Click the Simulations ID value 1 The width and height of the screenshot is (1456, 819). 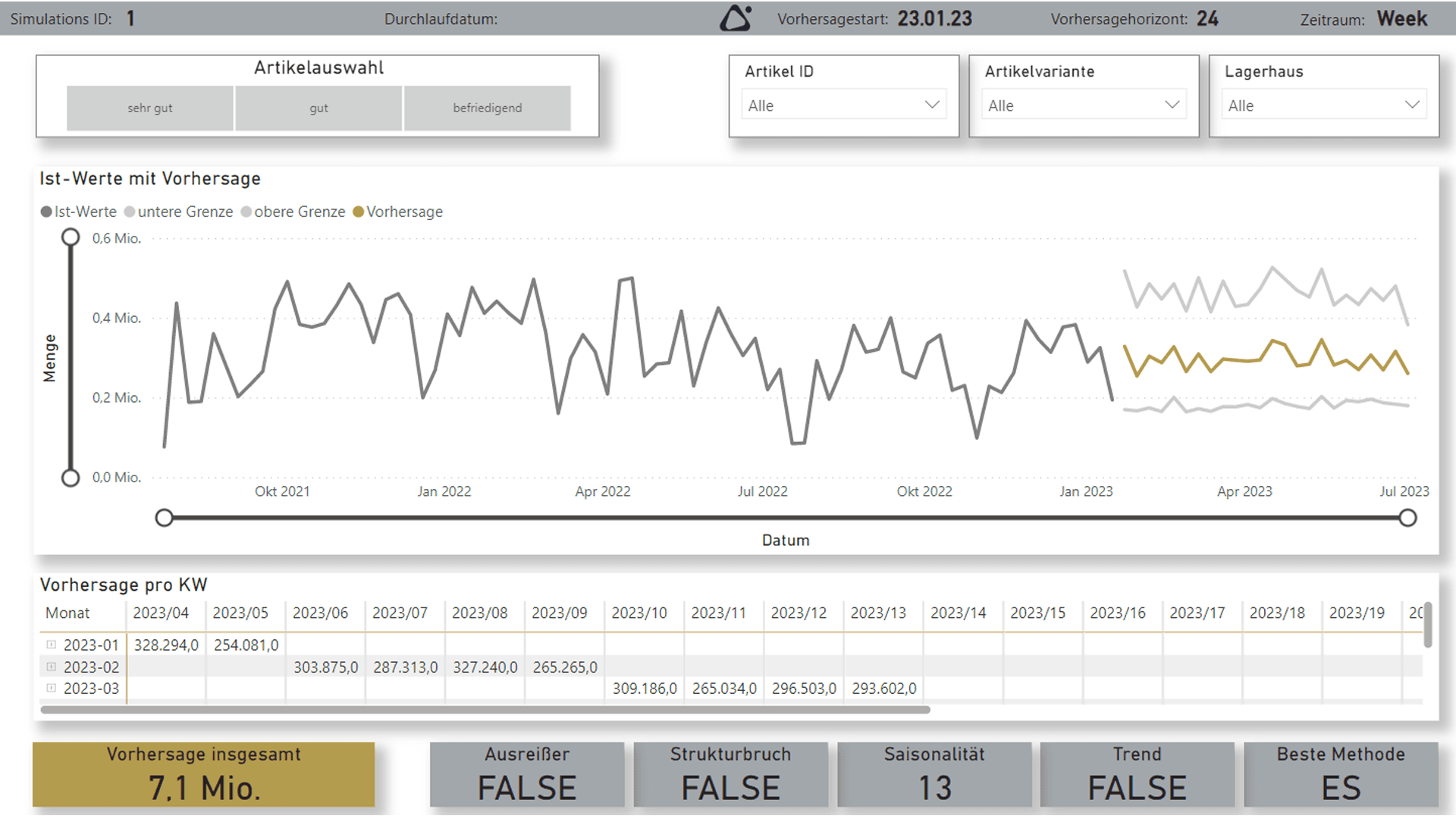point(130,18)
